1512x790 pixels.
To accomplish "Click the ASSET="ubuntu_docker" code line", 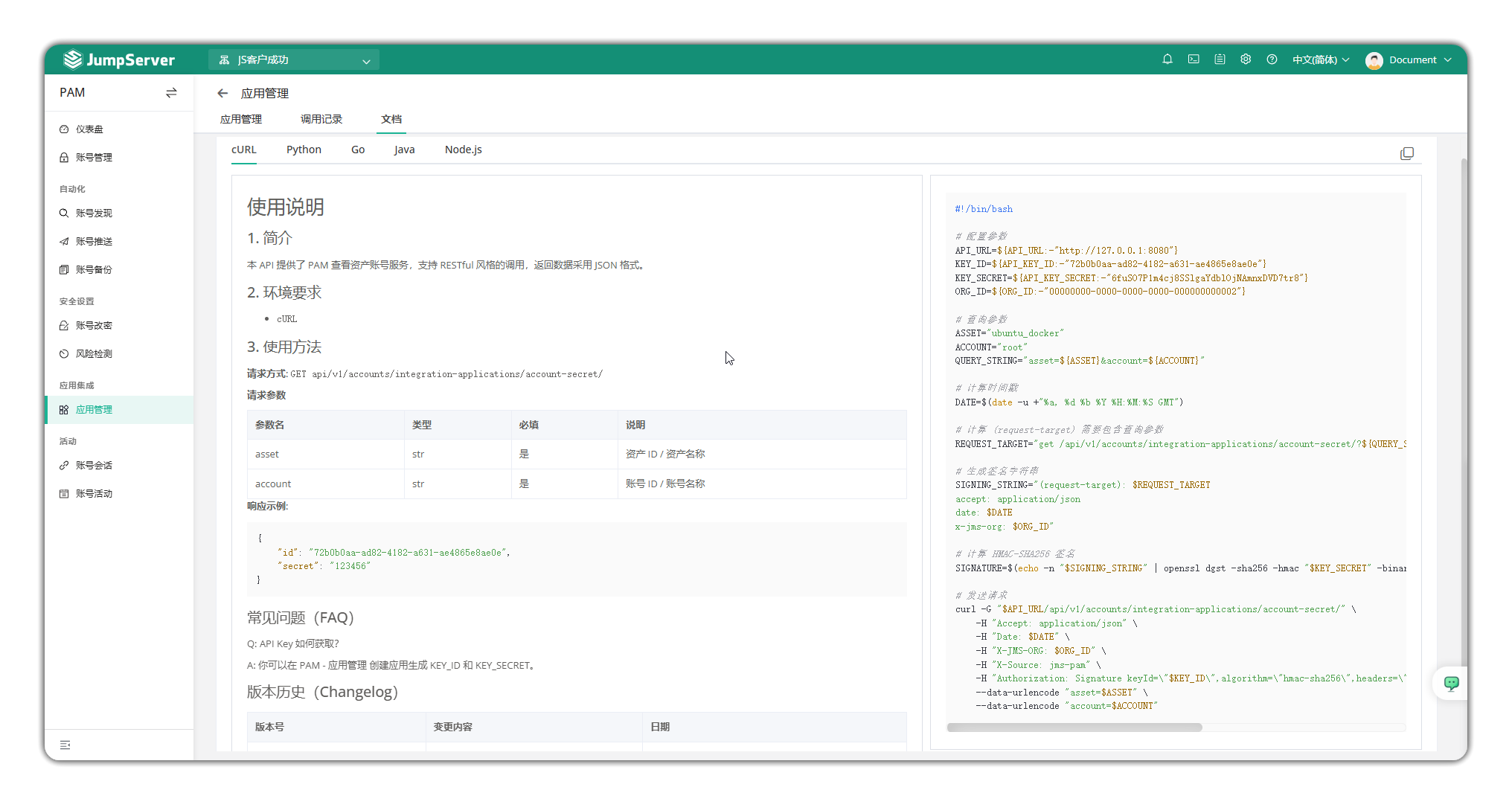I will [1010, 333].
